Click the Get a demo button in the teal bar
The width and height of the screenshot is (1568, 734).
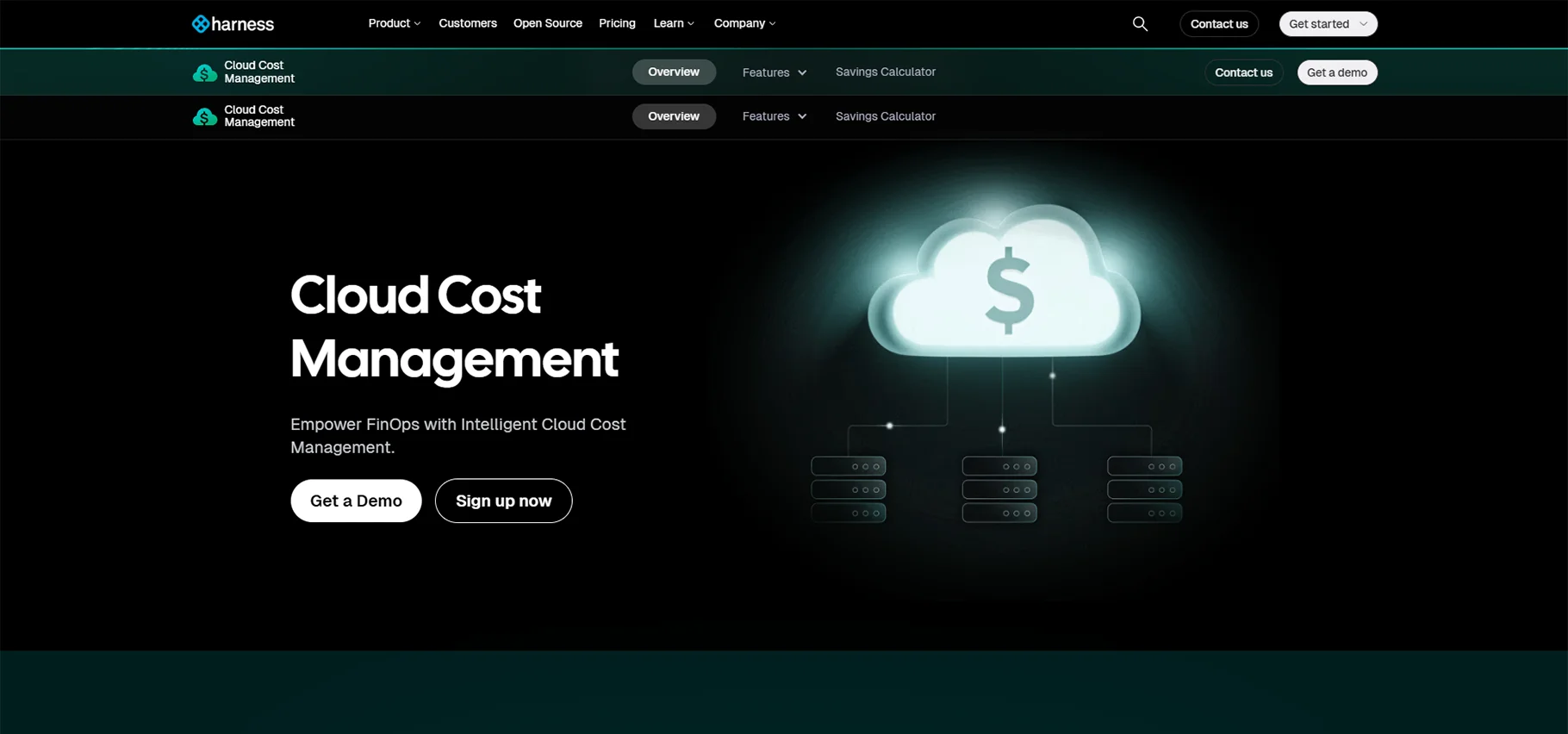point(1337,72)
